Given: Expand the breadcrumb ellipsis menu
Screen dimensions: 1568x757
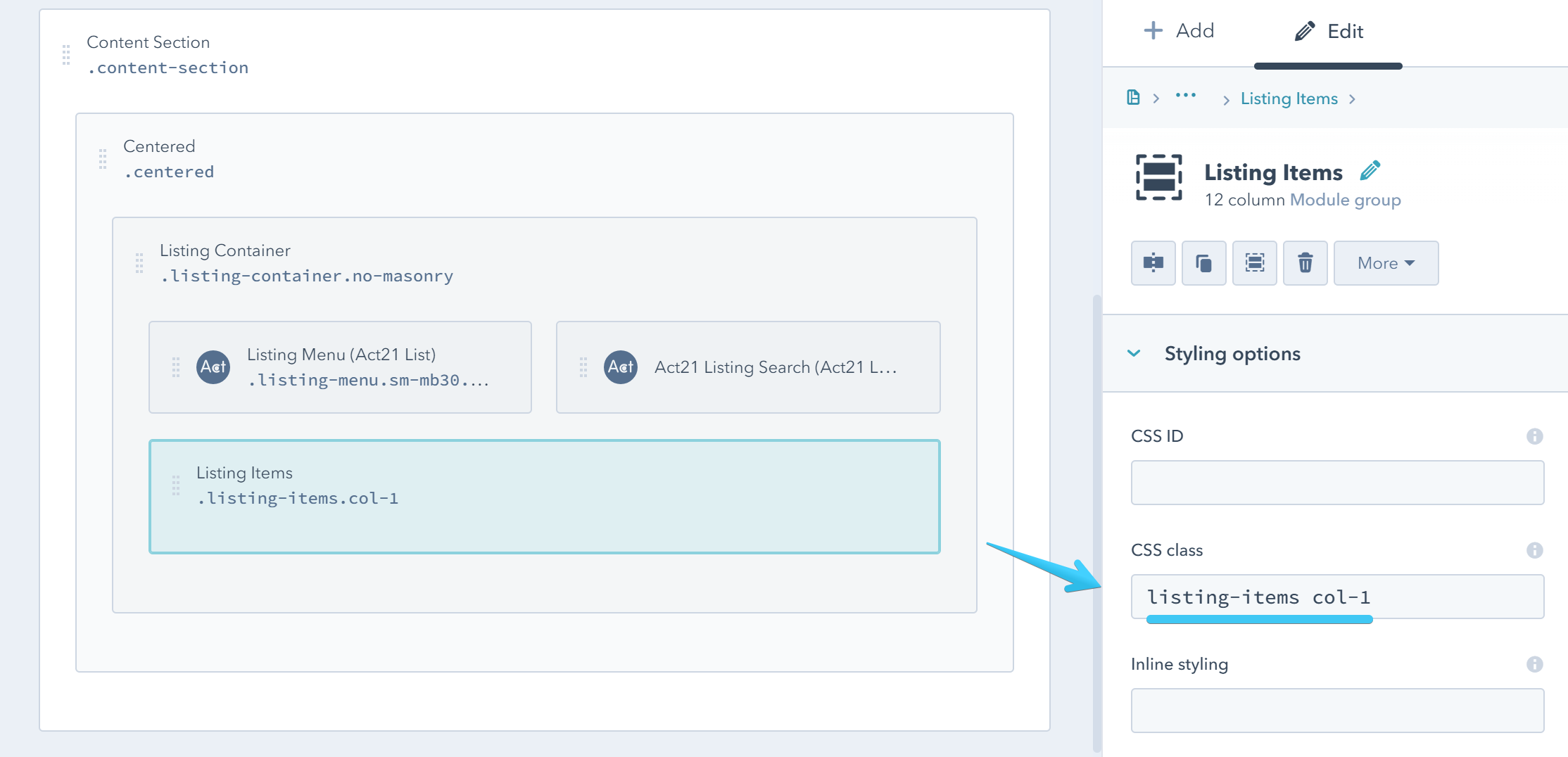Looking at the screenshot, I should (x=1185, y=96).
